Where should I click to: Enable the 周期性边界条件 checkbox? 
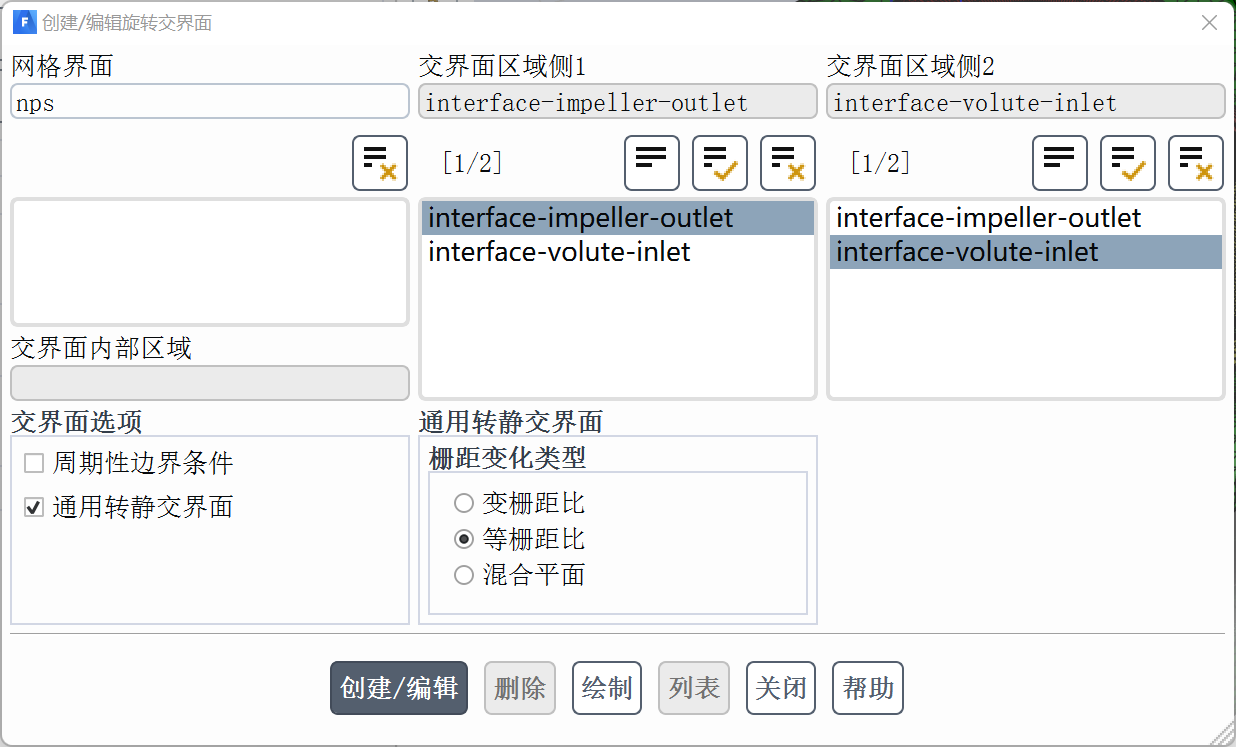[x=35, y=464]
